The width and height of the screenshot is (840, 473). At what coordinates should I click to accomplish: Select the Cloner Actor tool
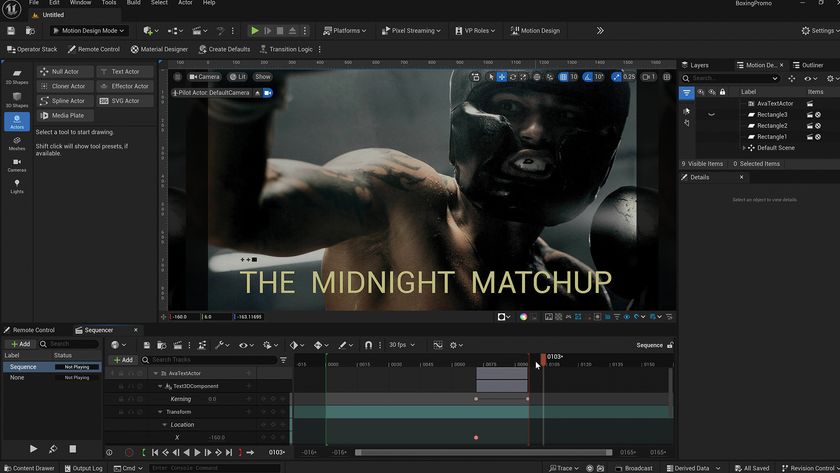coord(65,86)
